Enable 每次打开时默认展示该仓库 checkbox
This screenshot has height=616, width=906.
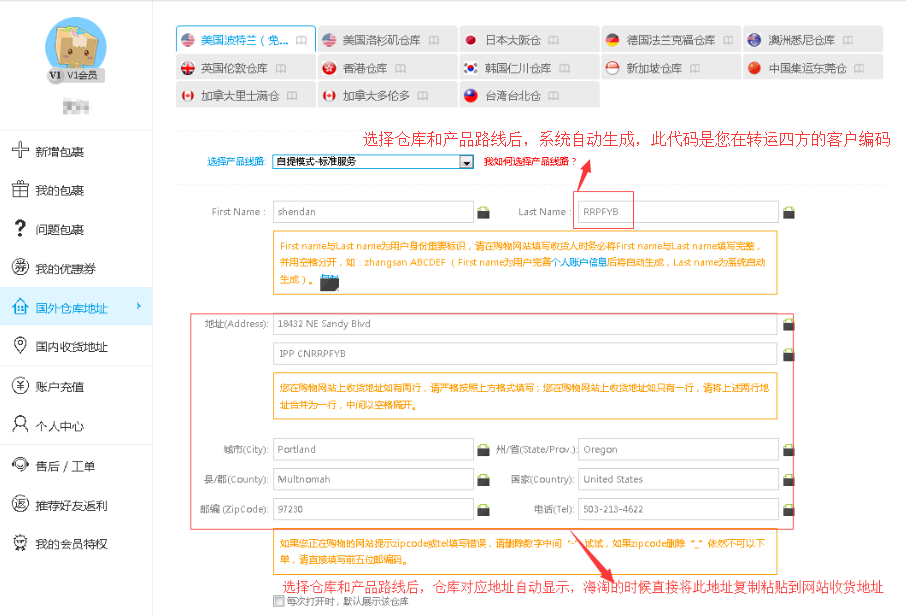pos(278,602)
